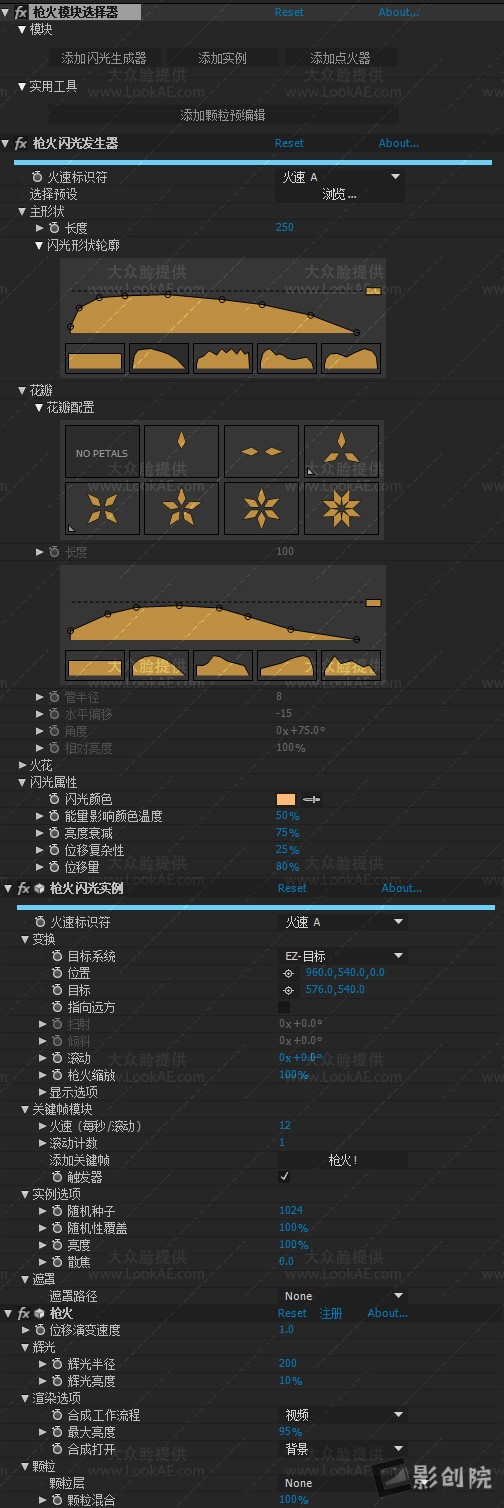Select the five-petal star configuration
The height and width of the screenshot is (1508, 504).
pos(181,508)
